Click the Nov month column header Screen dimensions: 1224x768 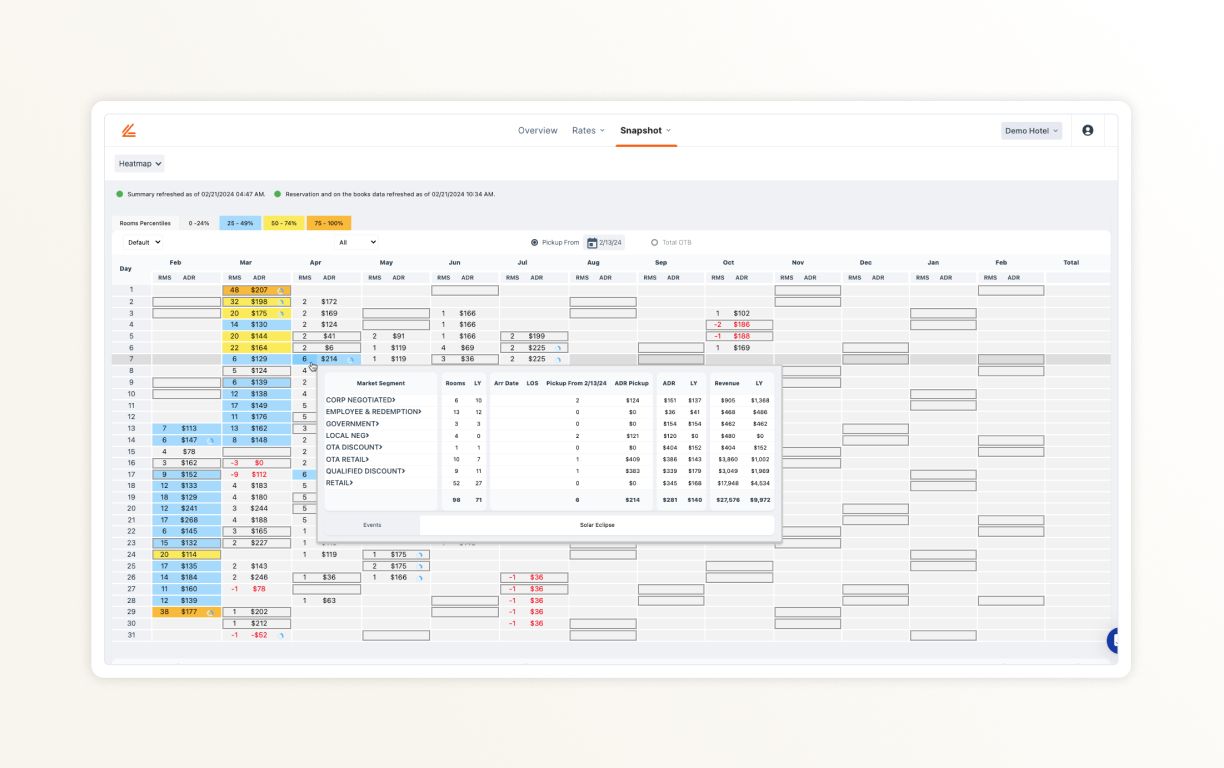pos(798,262)
